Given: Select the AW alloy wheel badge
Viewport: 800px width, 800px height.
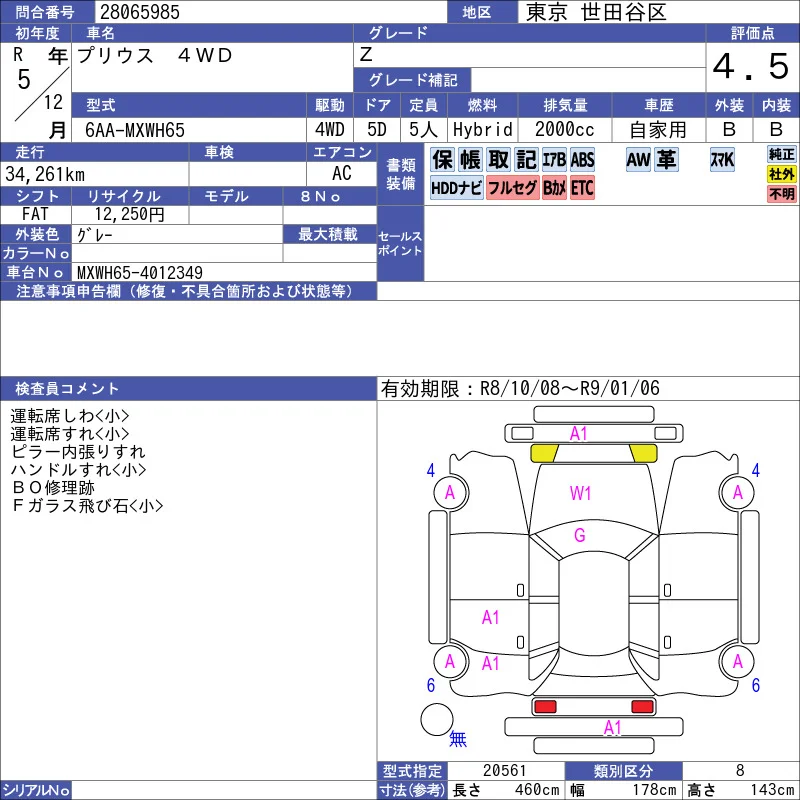Looking at the screenshot, I should [638, 160].
